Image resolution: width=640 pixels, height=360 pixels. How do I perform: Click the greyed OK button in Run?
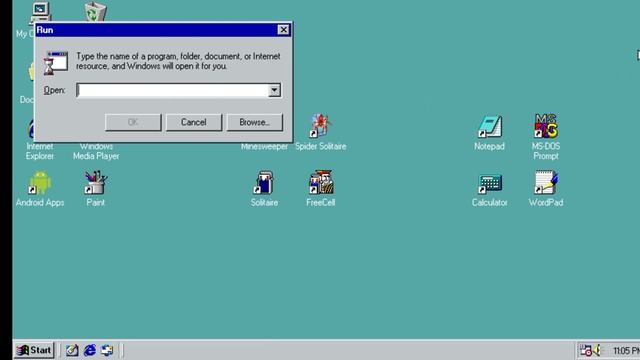tap(133, 122)
